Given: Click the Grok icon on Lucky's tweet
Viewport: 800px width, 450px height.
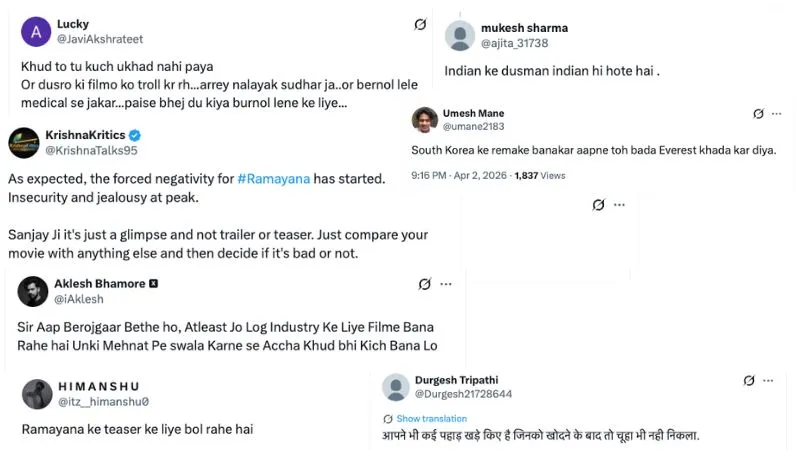Looking at the screenshot, I should click(420, 25).
